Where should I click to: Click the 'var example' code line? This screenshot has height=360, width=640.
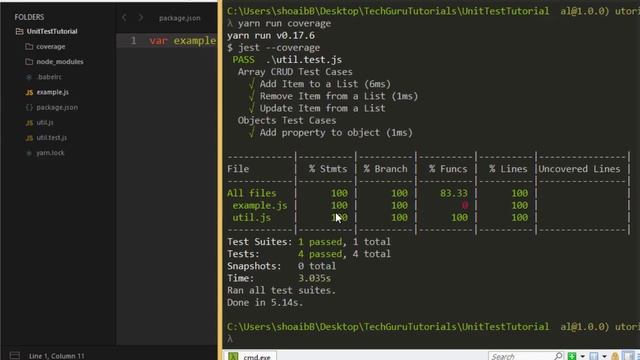click(x=182, y=41)
